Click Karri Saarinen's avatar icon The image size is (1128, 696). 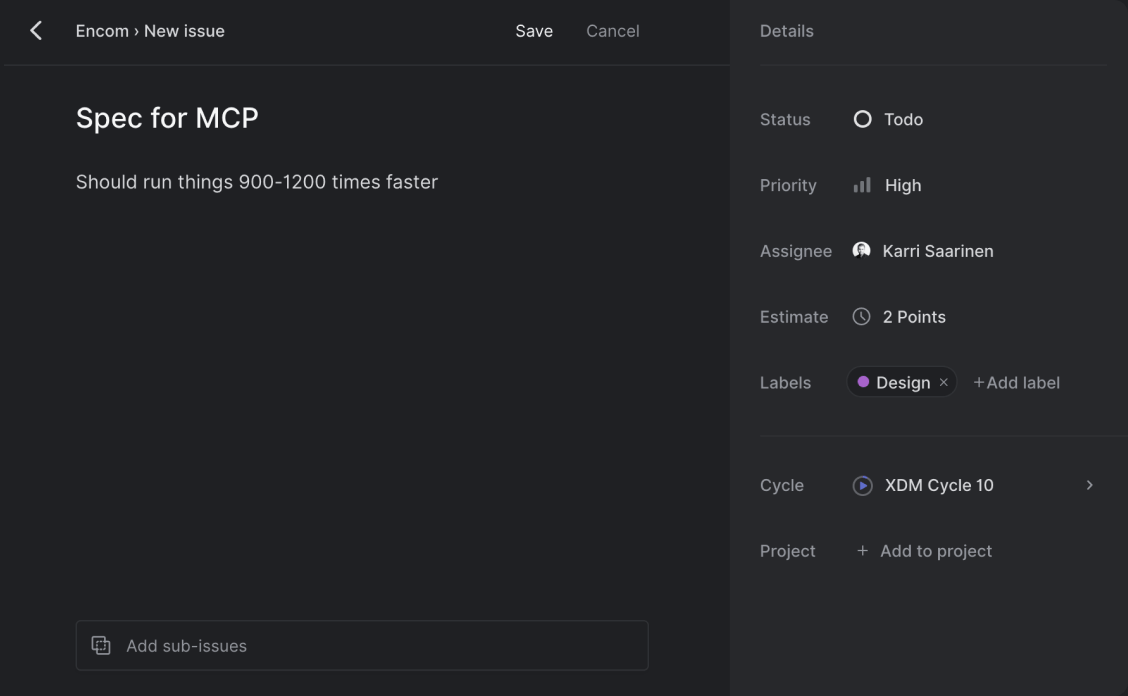coord(861,251)
